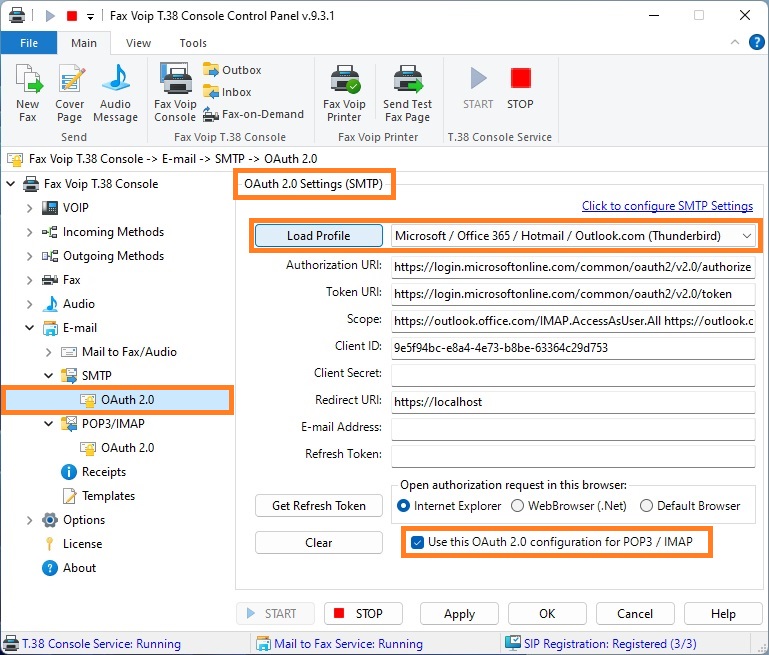The width and height of the screenshot is (769, 655).
Task: Launch Fax Voip Console from ribbon
Action: click(175, 93)
